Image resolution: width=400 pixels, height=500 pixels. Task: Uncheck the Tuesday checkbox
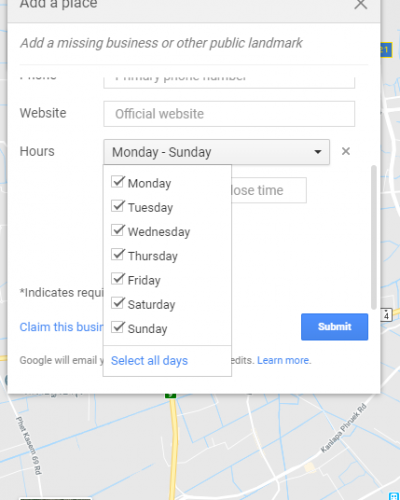click(x=118, y=206)
